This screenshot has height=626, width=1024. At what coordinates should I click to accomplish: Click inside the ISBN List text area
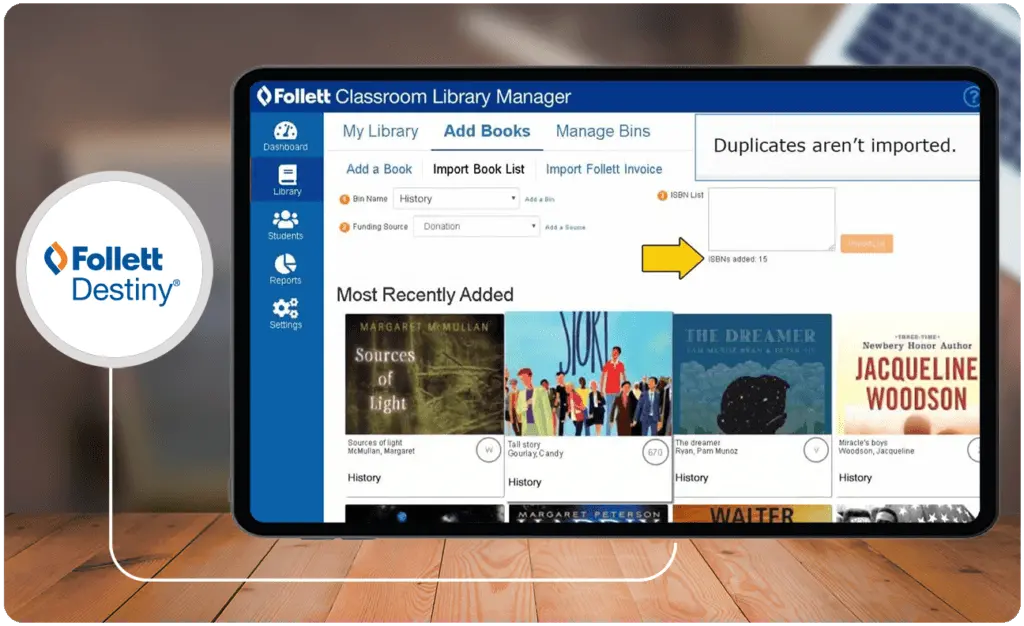771,219
